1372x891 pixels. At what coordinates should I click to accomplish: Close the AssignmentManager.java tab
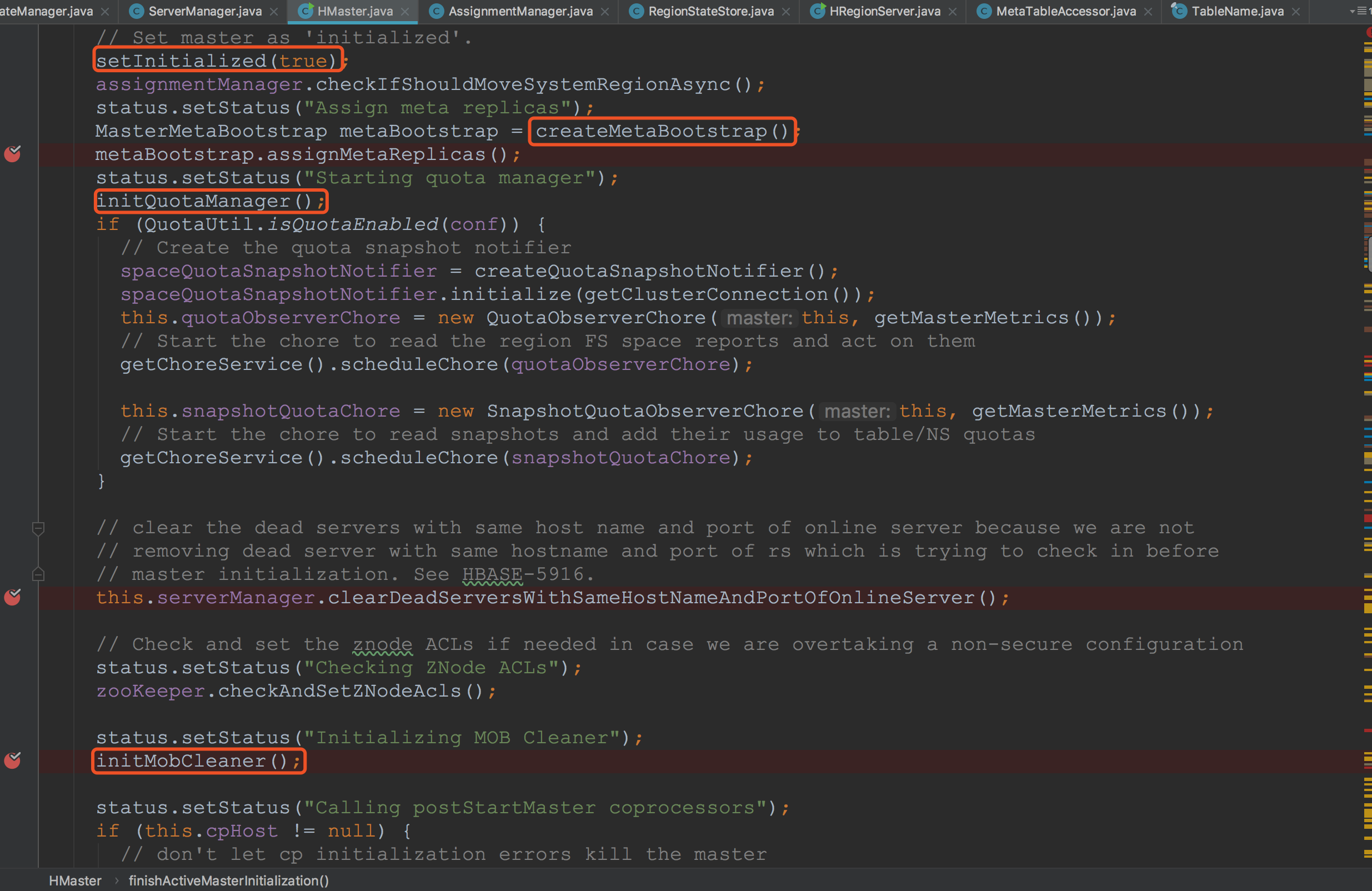[605, 12]
